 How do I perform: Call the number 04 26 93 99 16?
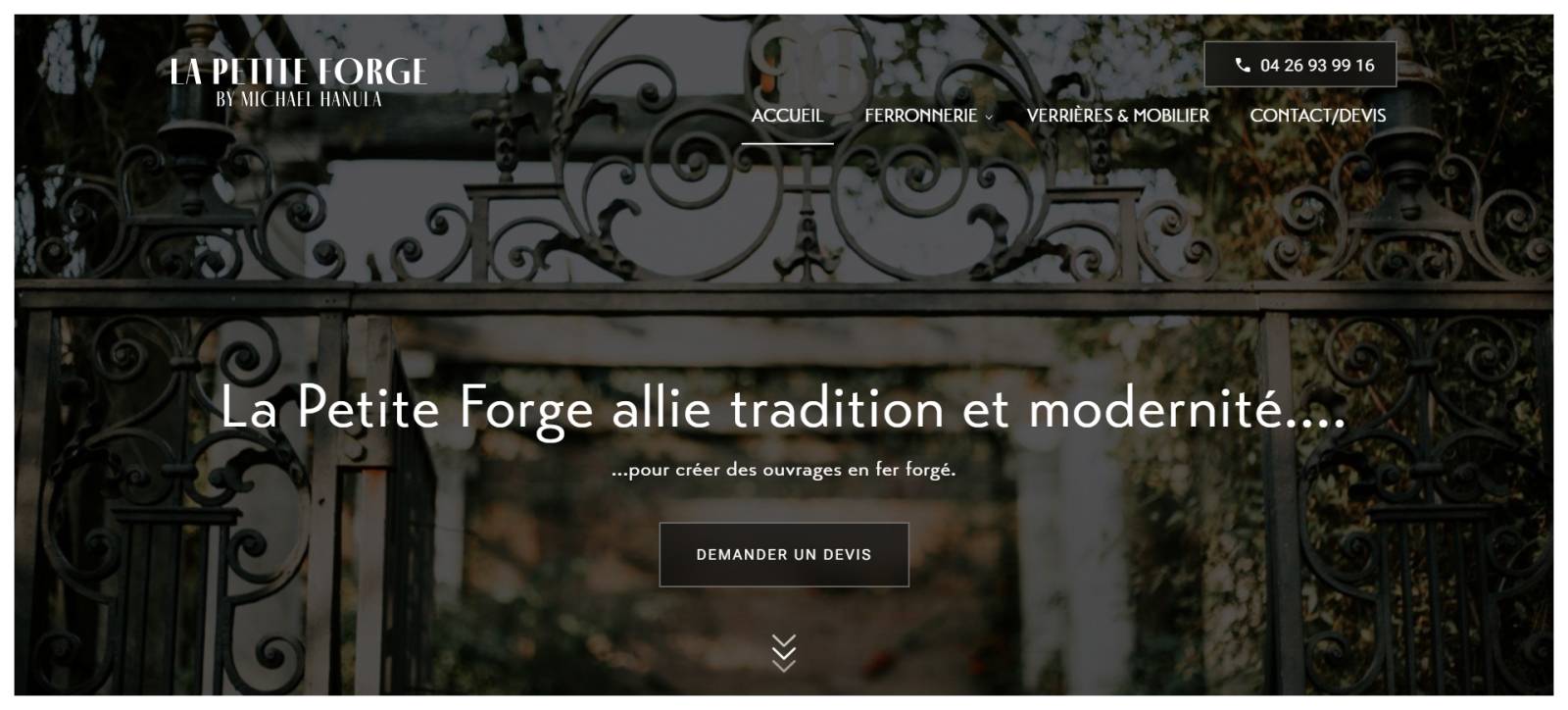tap(1299, 65)
